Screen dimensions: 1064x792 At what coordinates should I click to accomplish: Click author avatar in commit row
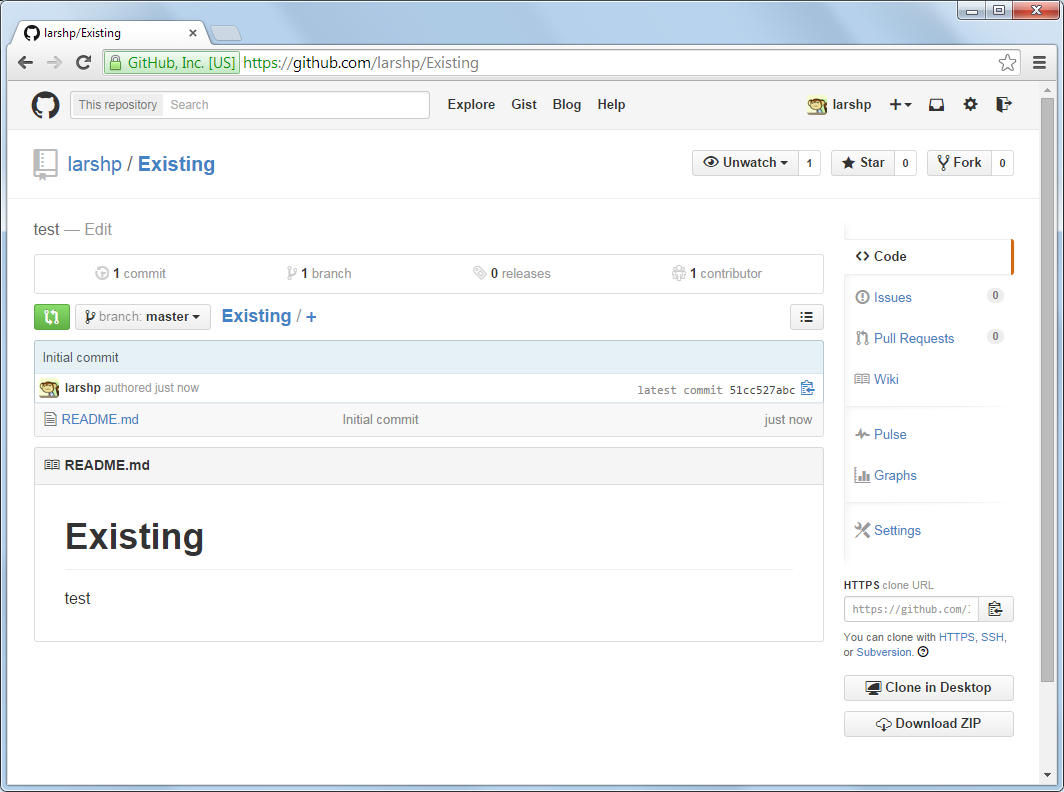(49, 388)
